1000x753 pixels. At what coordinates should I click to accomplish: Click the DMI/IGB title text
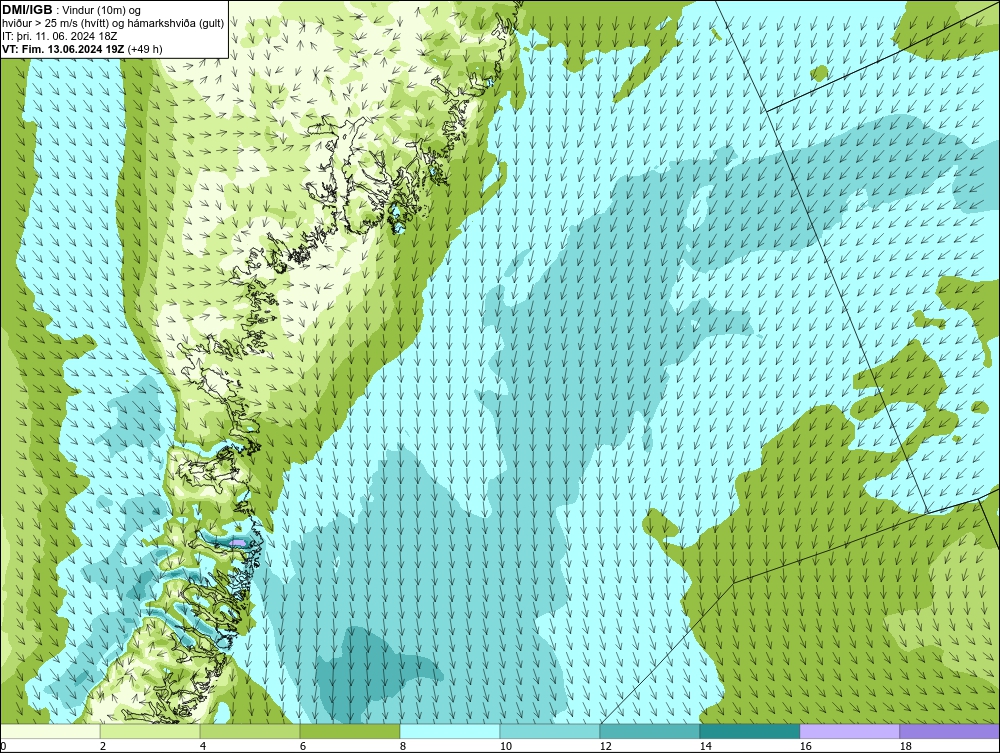tap(27, 10)
